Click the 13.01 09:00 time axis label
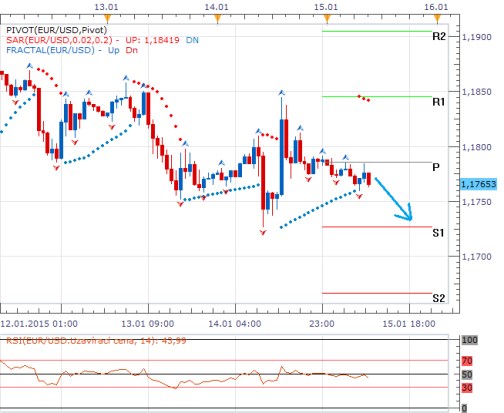 click(x=148, y=324)
